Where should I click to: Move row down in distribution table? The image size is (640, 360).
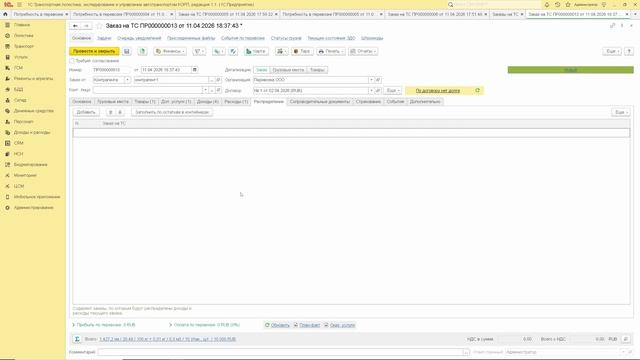[120, 112]
